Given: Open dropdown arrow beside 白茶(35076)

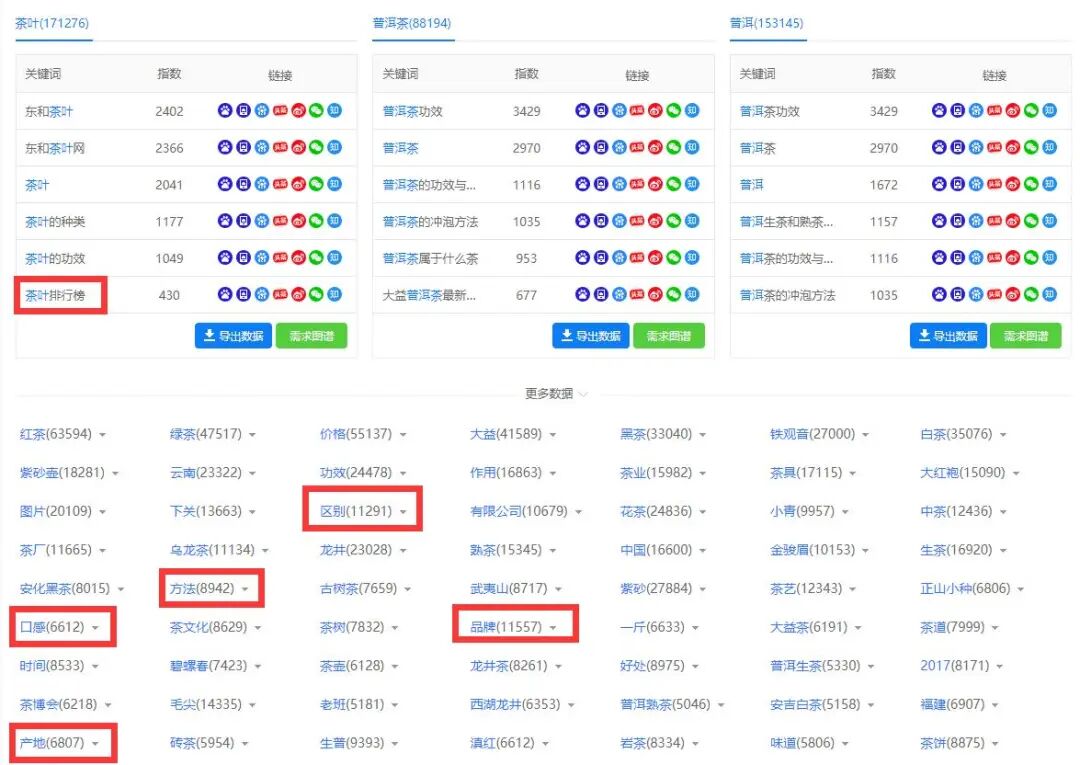Looking at the screenshot, I should tap(1003, 435).
